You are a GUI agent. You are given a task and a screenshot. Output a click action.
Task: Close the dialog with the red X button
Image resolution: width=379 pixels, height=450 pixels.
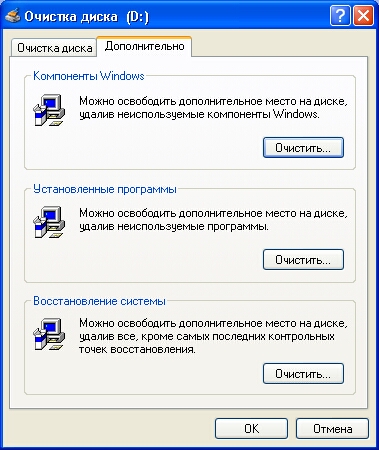[x=363, y=16]
